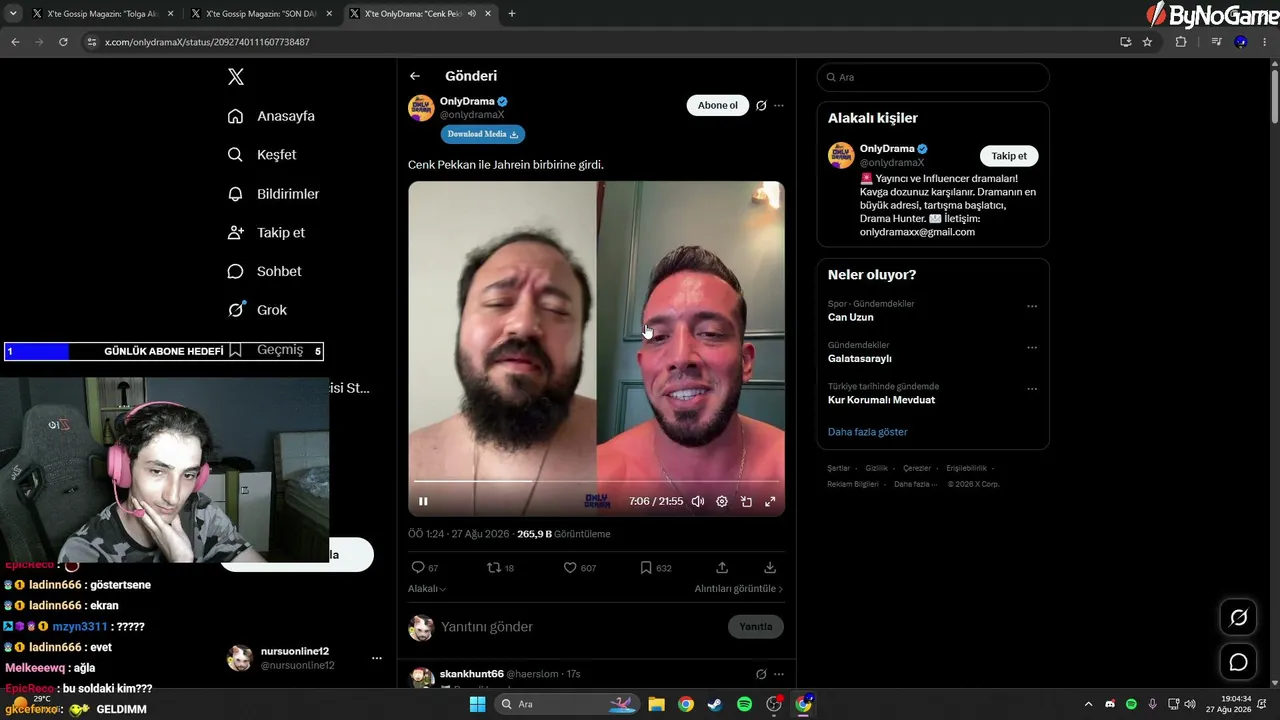The image size is (1280, 720).
Task: Open Grok actions icon beside Abone ol
Action: click(x=761, y=105)
